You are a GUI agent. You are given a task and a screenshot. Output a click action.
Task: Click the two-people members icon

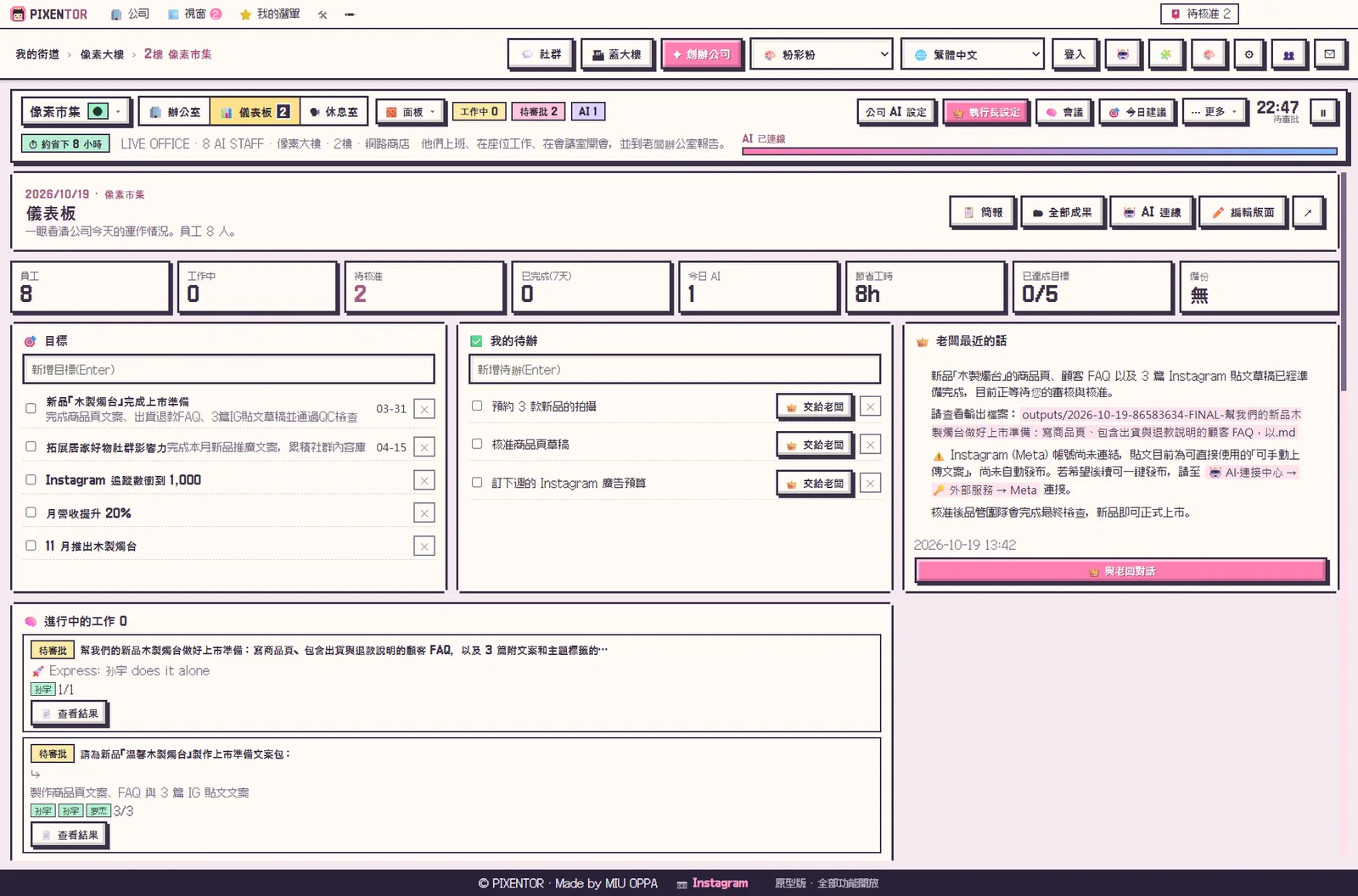point(1288,54)
